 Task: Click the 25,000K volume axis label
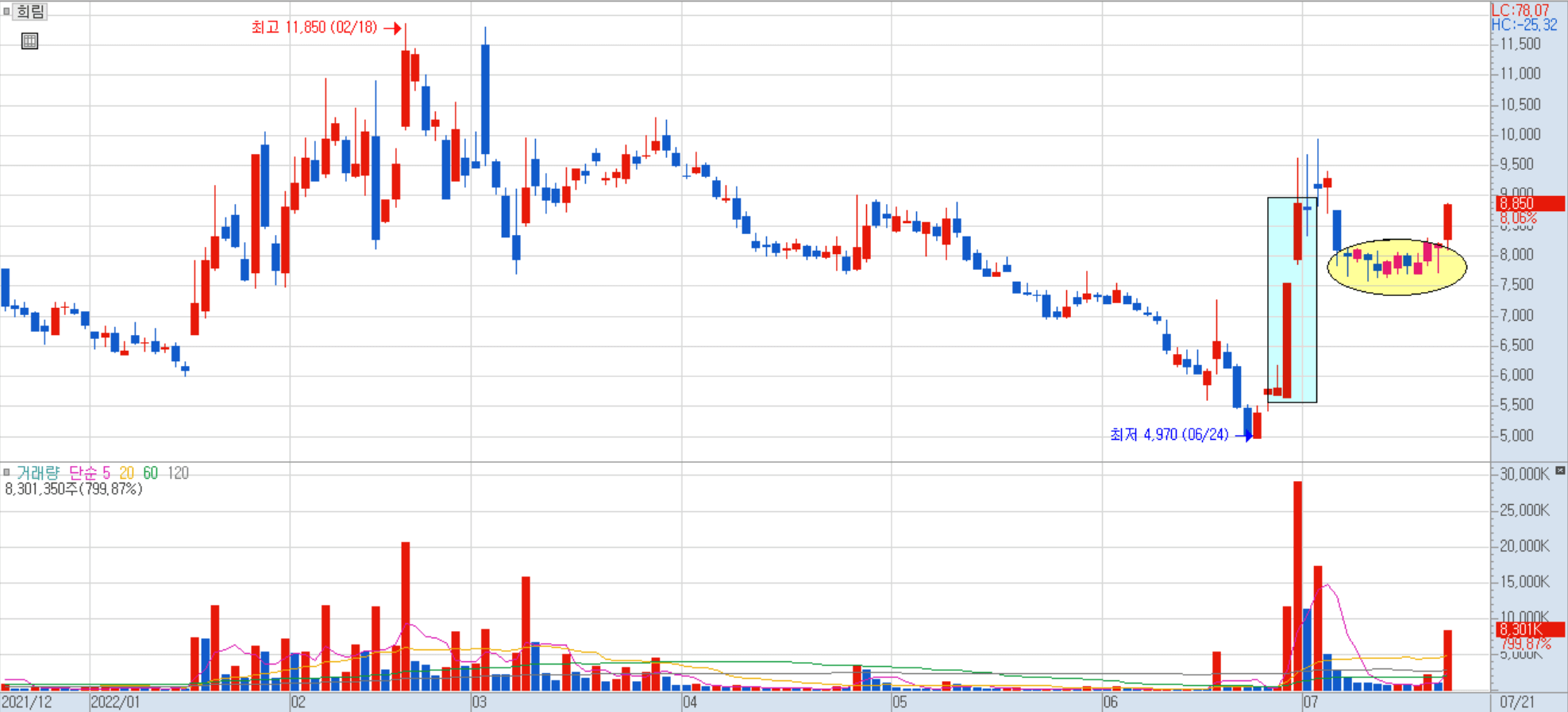pyautogui.click(x=1524, y=510)
